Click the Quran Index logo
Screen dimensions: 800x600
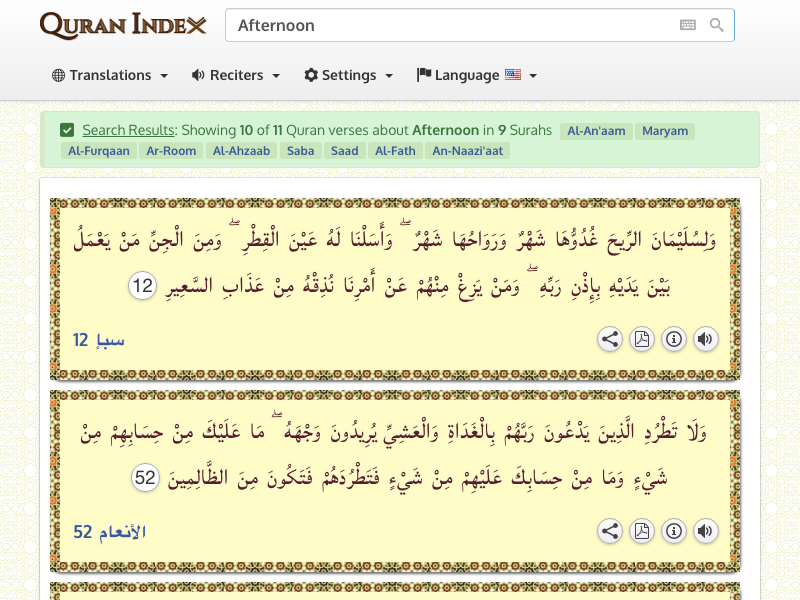123,26
